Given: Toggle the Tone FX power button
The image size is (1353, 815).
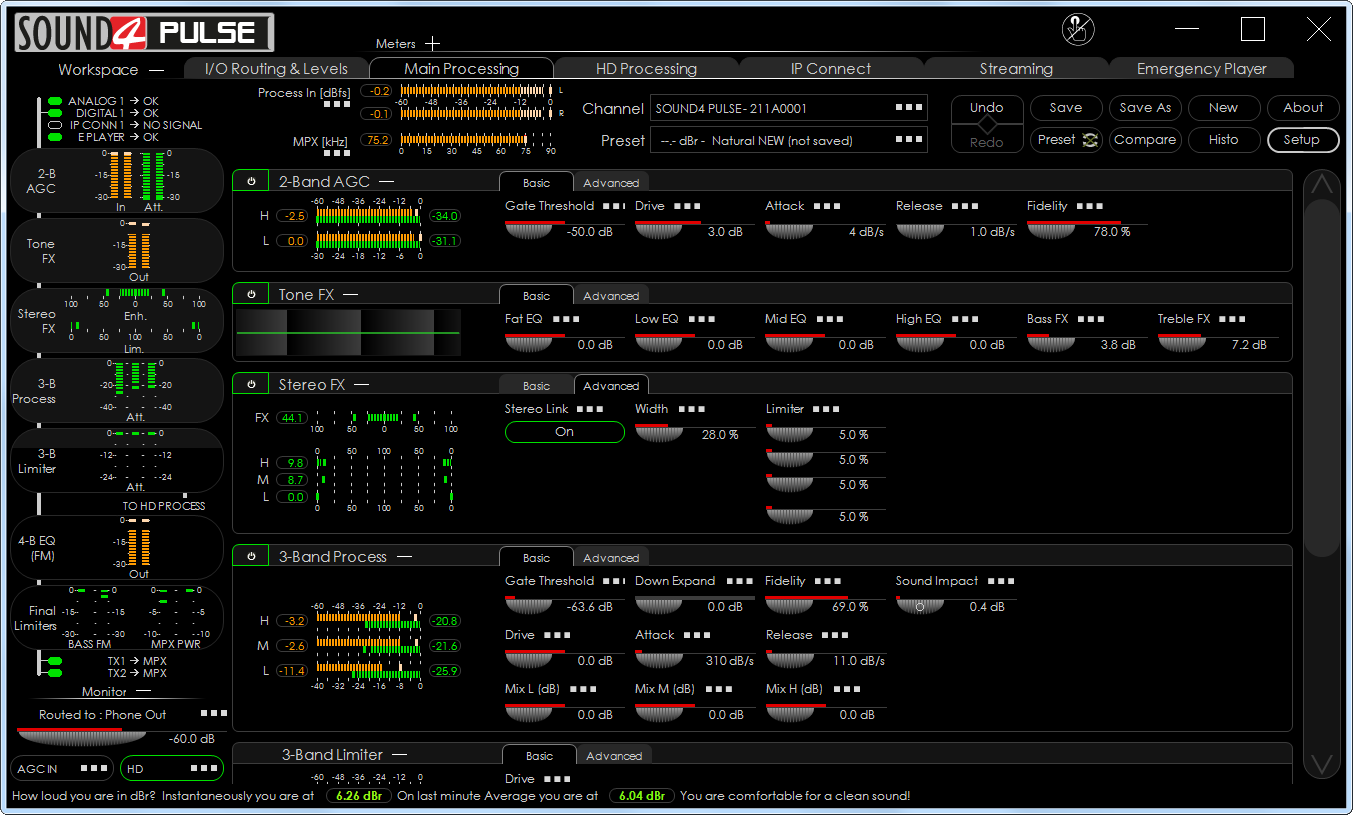Looking at the screenshot, I should tap(251, 294).
